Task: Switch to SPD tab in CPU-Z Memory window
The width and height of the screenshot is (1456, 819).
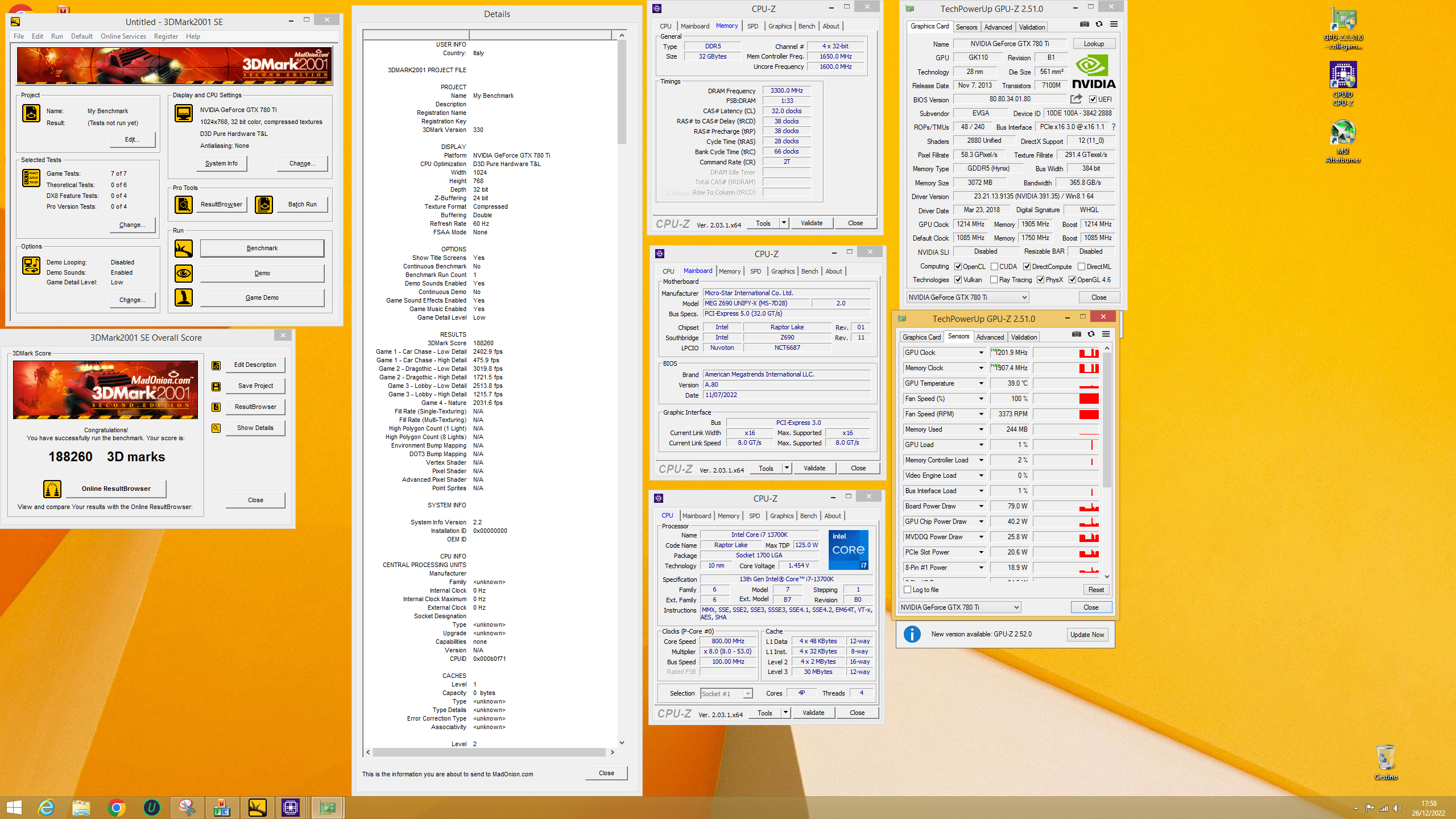Action: (752, 26)
